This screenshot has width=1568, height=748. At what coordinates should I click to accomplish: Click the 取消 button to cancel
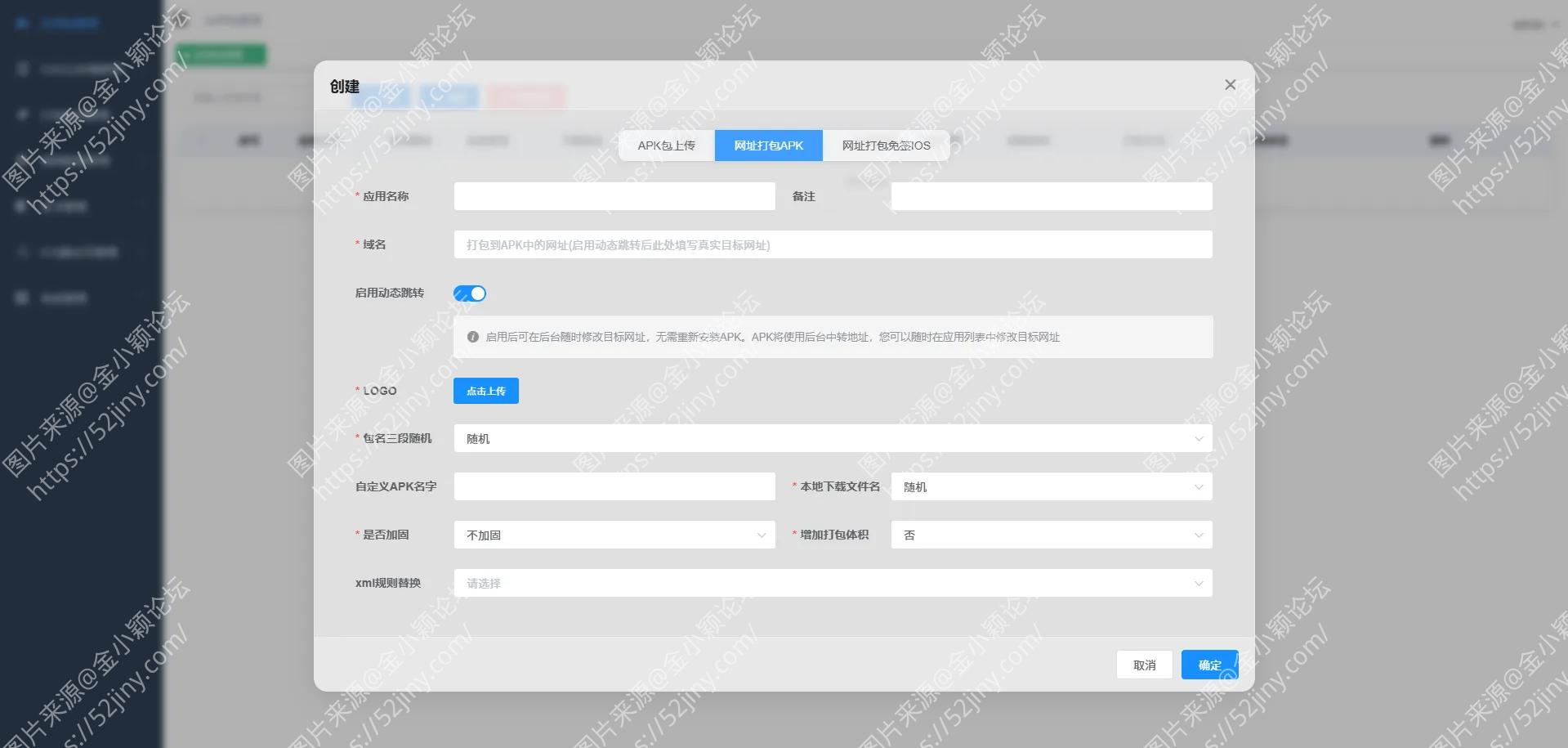(x=1144, y=664)
